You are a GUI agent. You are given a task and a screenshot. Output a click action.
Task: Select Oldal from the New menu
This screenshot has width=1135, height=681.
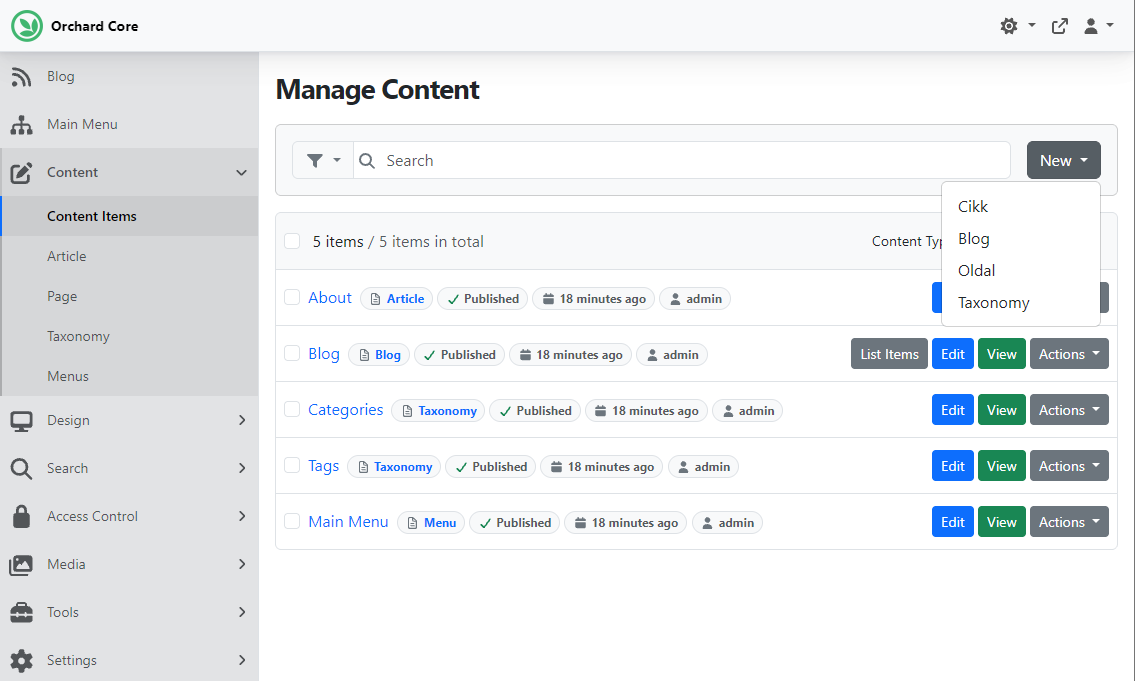[1021, 271]
